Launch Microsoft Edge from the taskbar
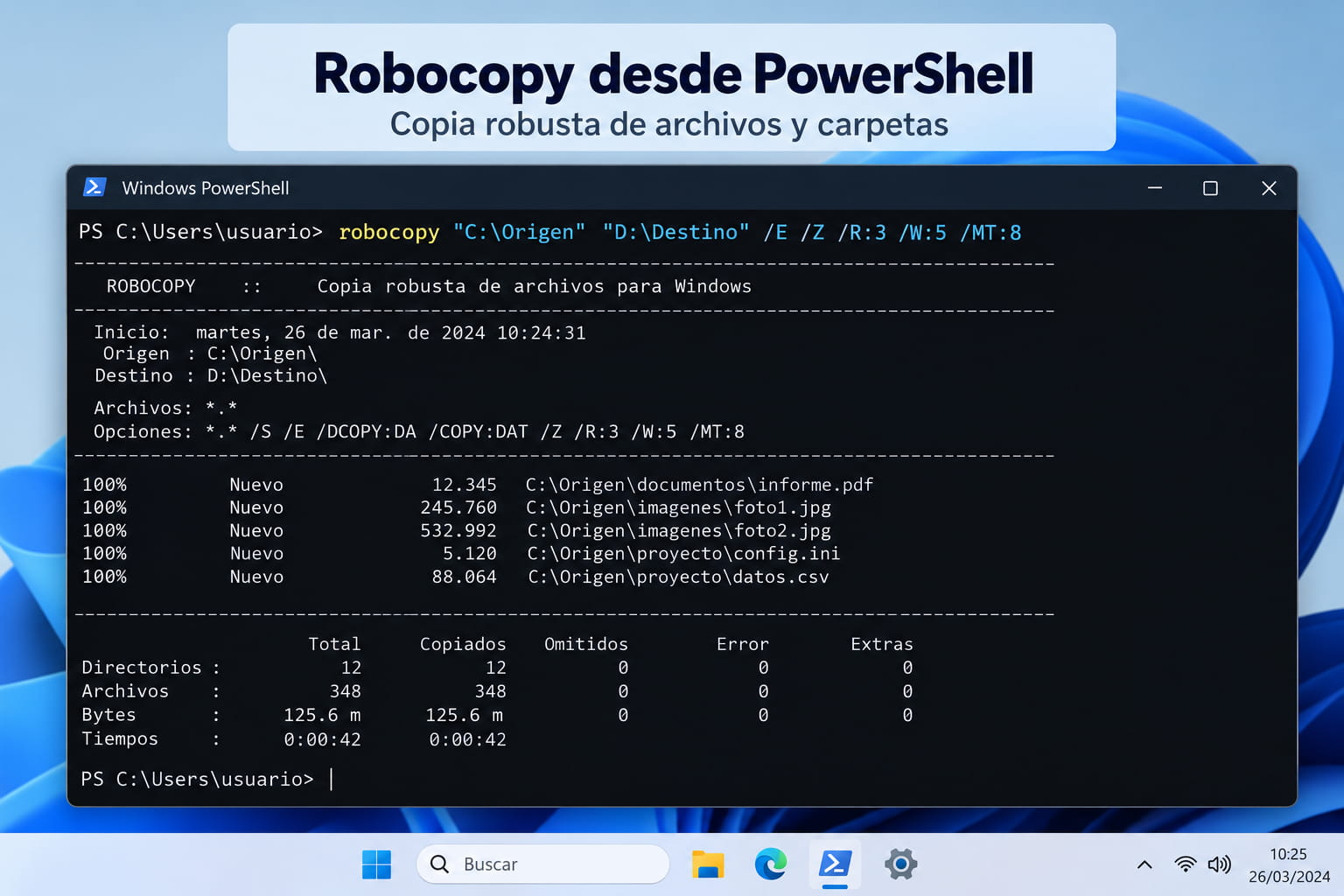The image size is (1344, 896). coord(771,864)
